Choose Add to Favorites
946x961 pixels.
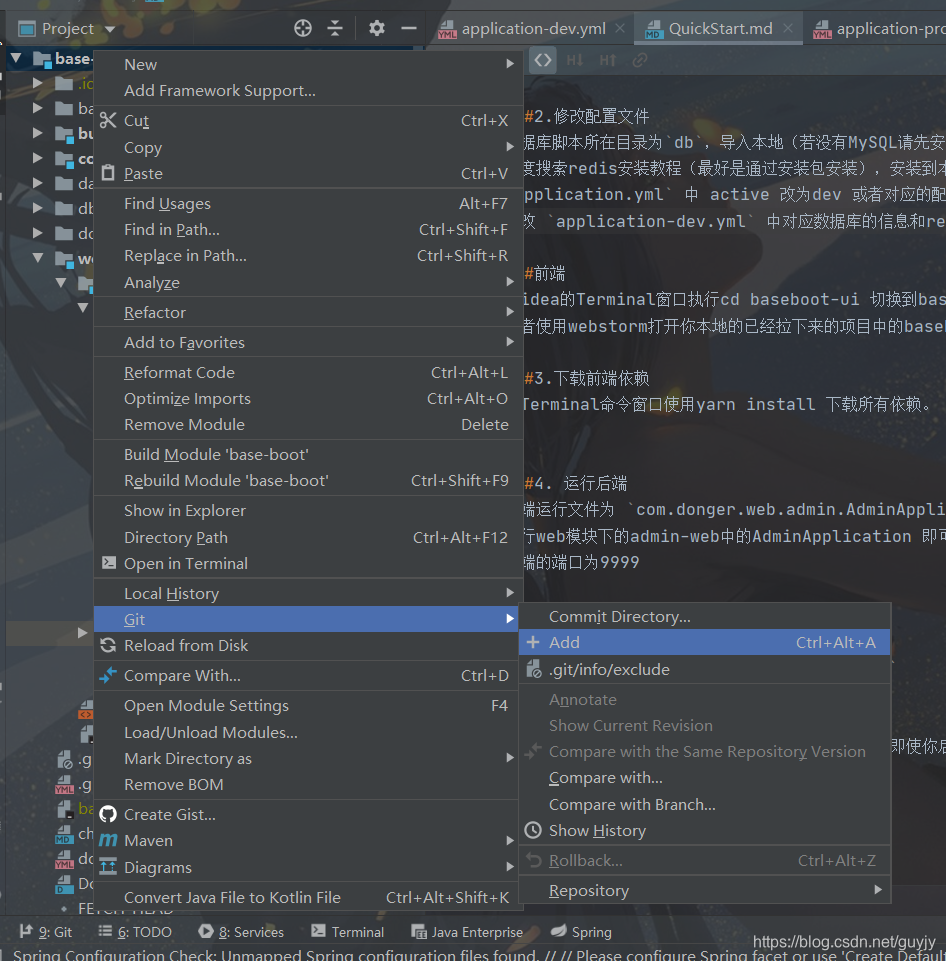pos(308,342)
